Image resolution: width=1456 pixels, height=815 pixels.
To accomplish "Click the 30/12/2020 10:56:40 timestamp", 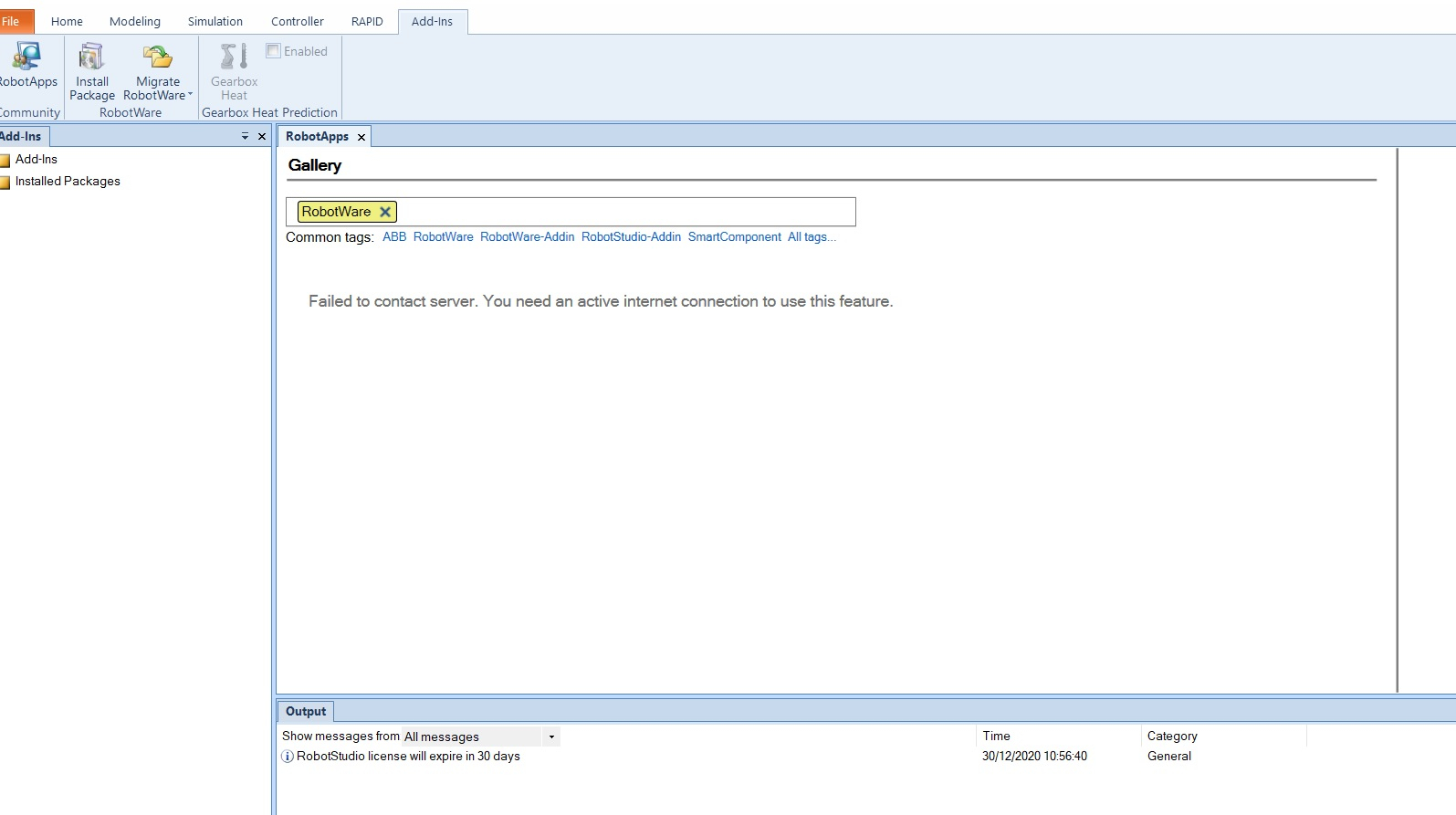I will click(1034, 757).
